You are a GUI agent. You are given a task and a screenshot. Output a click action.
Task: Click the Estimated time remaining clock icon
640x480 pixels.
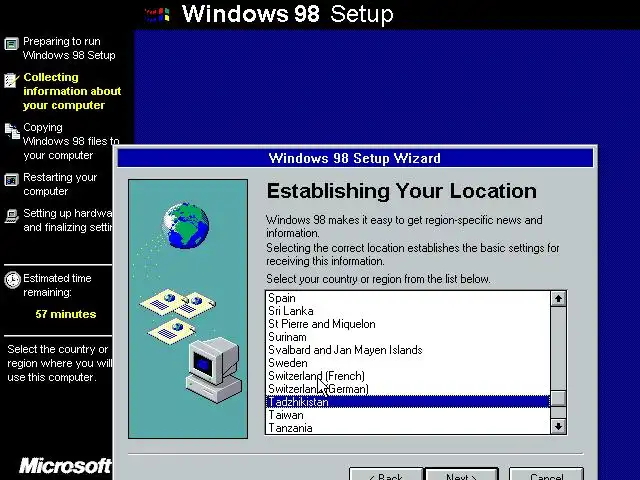[x=12, y=280]
